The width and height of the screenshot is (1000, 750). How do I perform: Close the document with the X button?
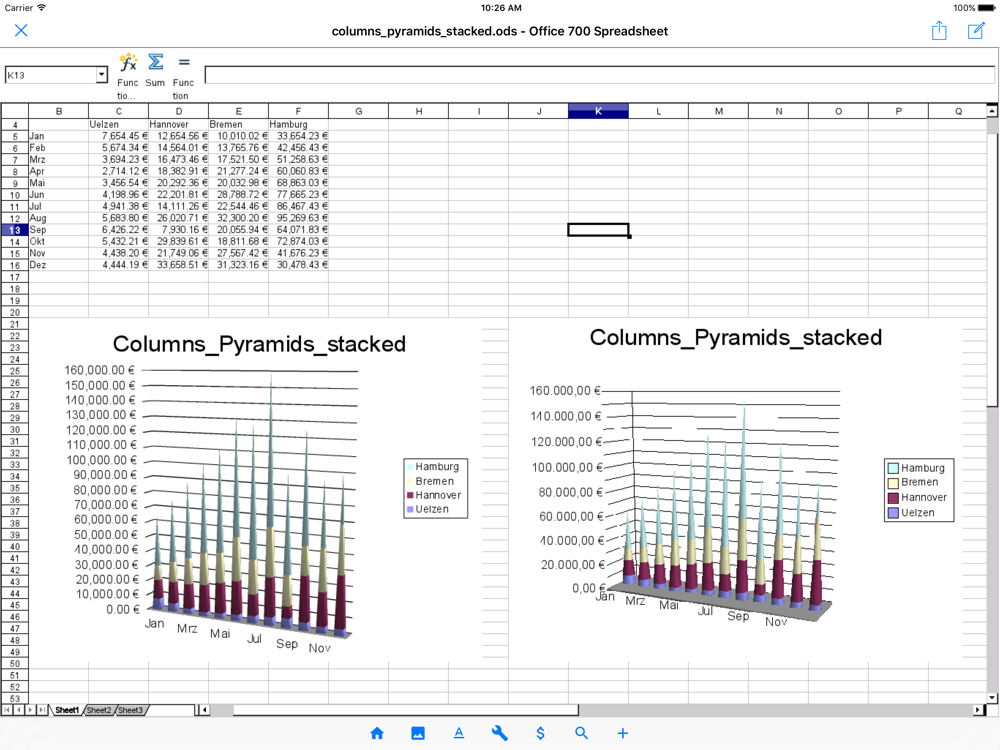pos(21,31)
